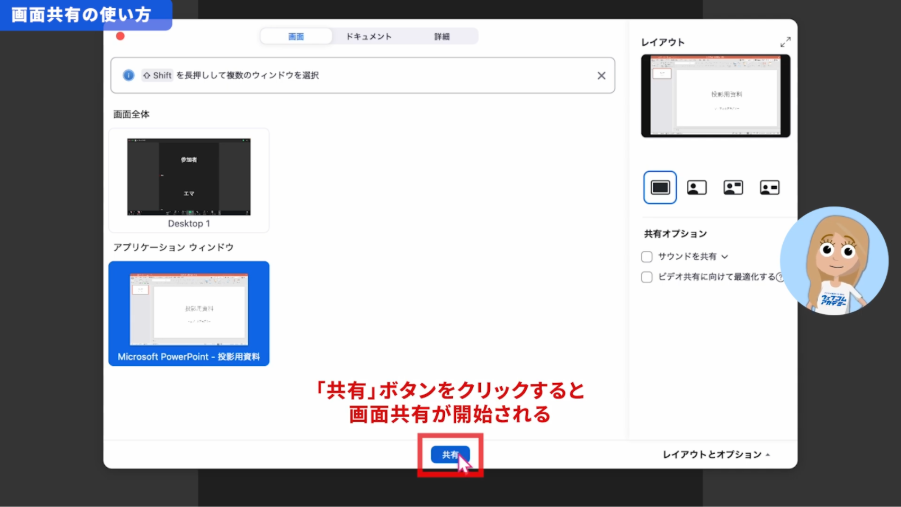
Task: Select the fourth side-by-side layout icon
Action: coord(769,187)
